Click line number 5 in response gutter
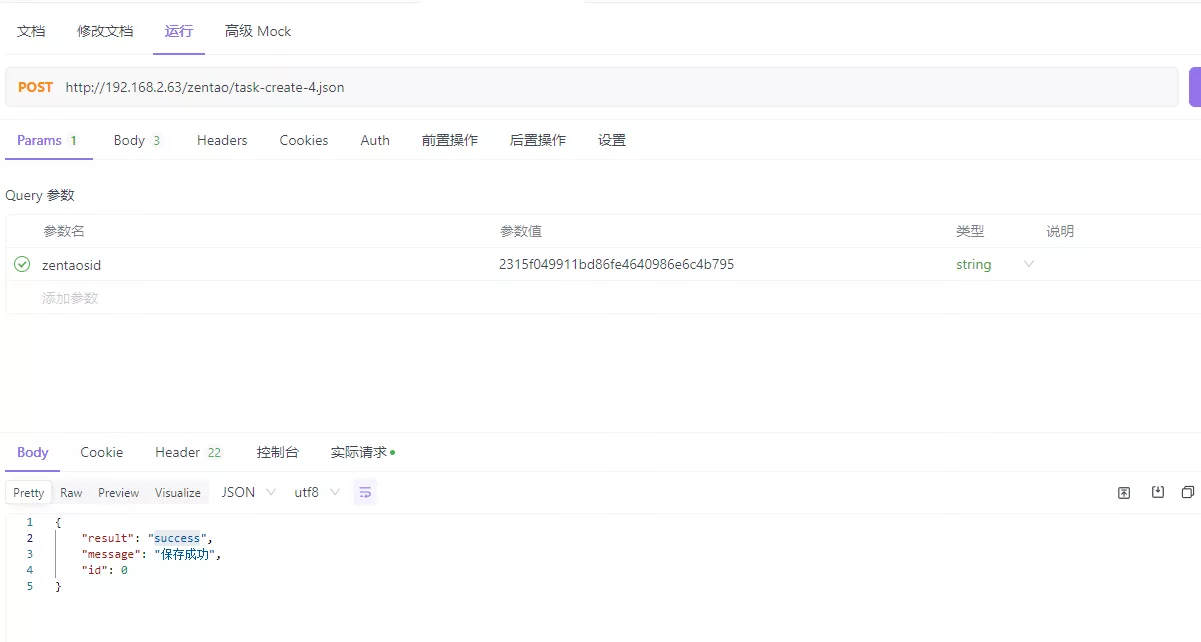1201x642 pixels. point(30,586)
